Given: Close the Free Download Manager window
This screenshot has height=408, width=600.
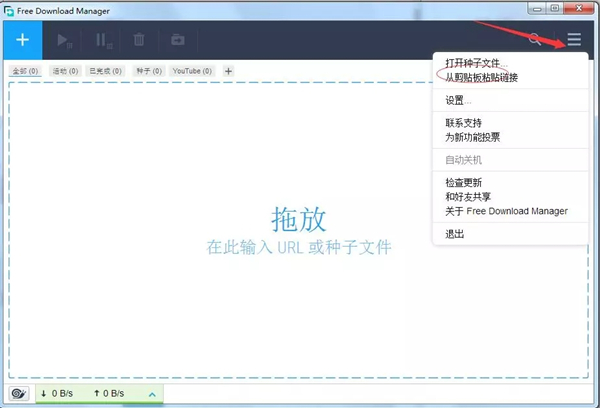Looking at the screenshot, I should [x=579, y=8].
